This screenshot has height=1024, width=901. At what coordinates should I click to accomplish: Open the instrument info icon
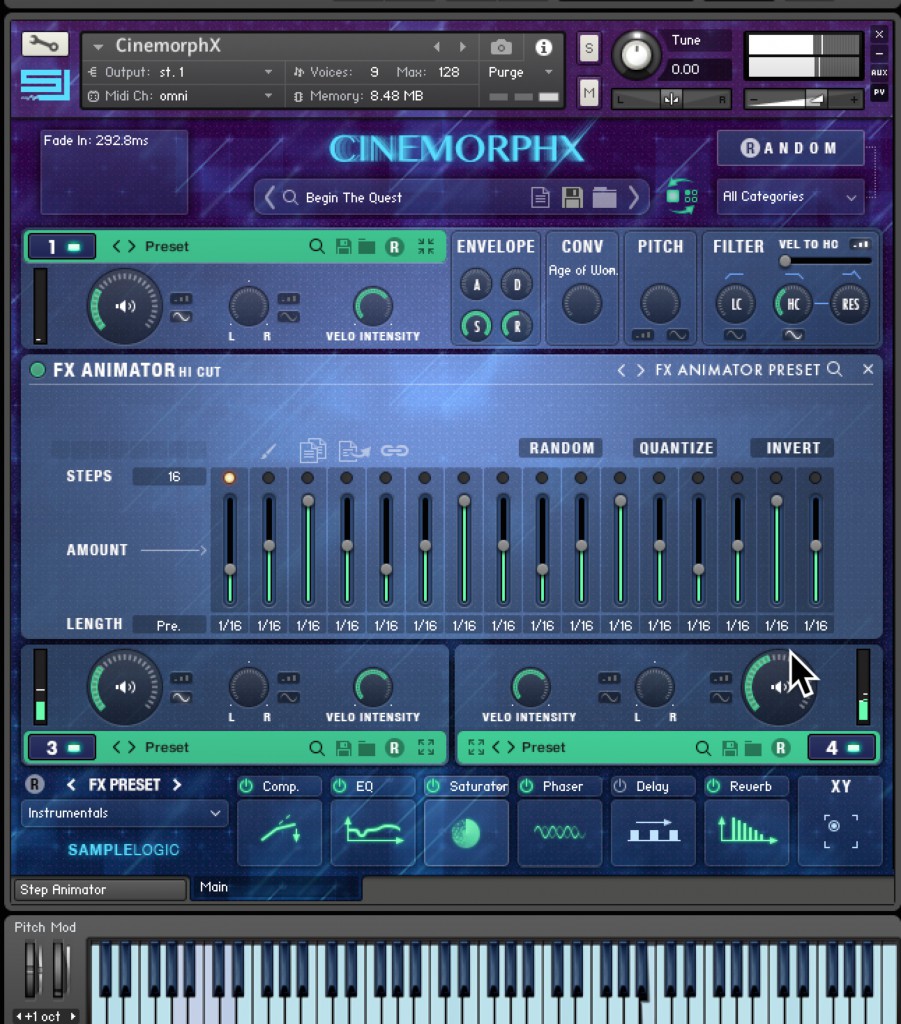point(543,47)
